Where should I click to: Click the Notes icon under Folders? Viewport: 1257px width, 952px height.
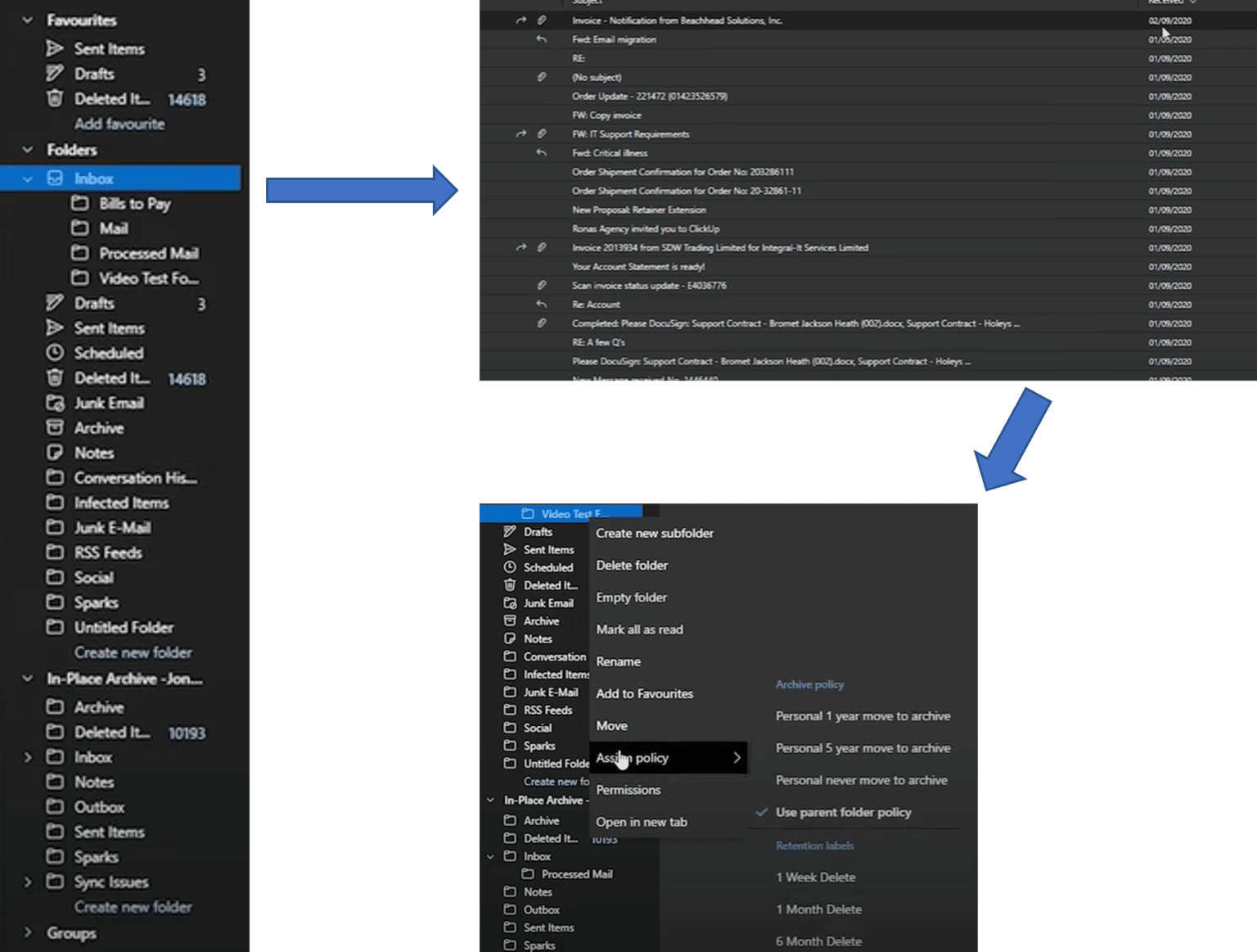point(55,453)
